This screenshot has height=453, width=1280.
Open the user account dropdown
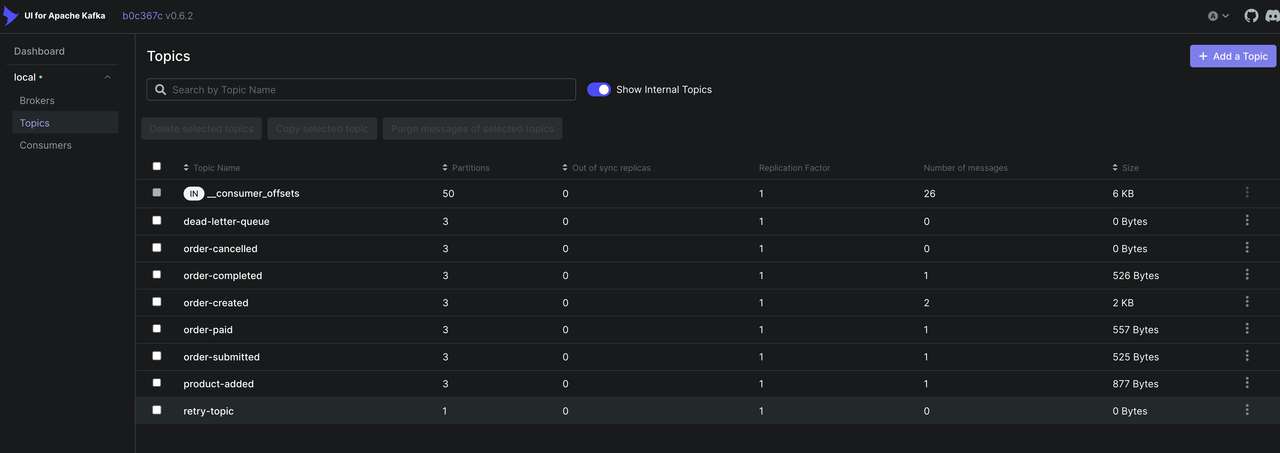pos(1218,16)
